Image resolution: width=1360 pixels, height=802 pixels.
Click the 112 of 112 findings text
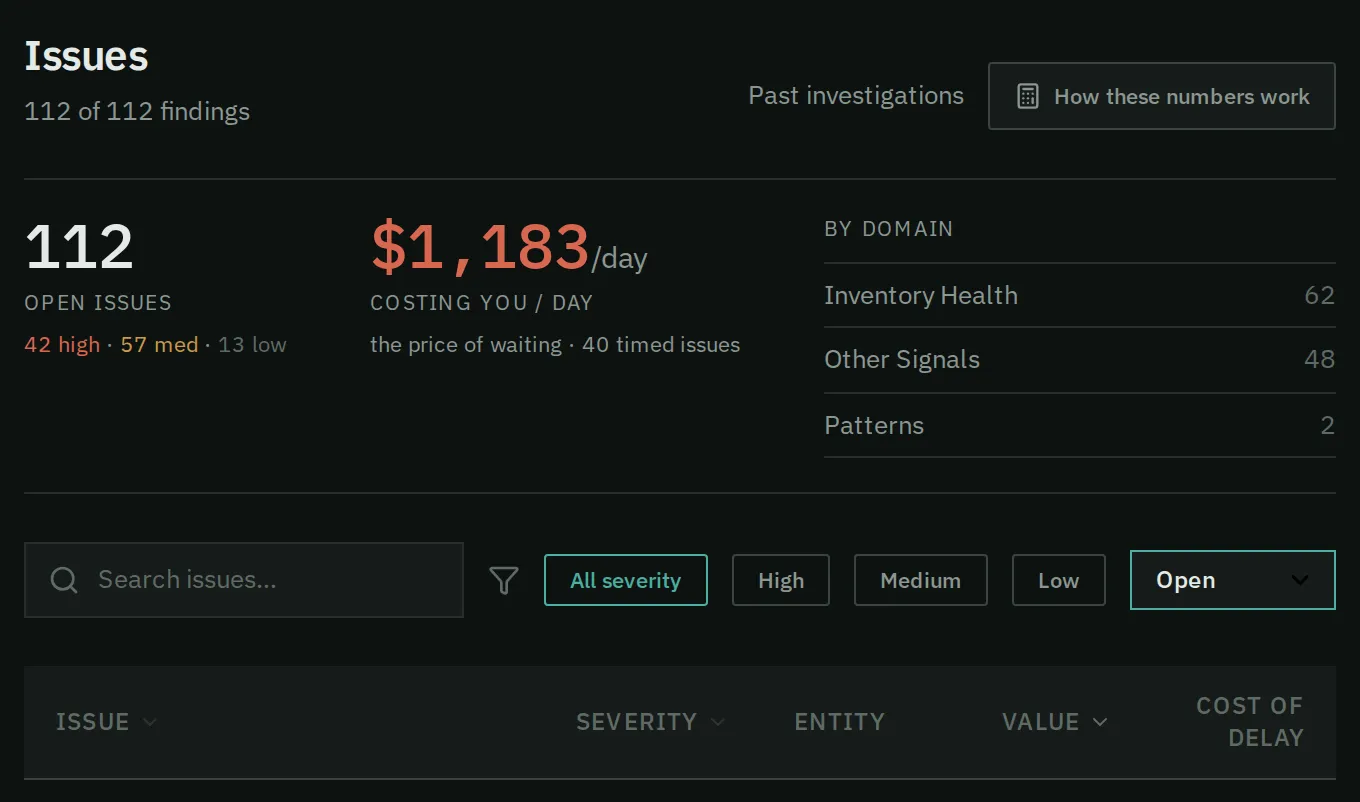[137, 111]
